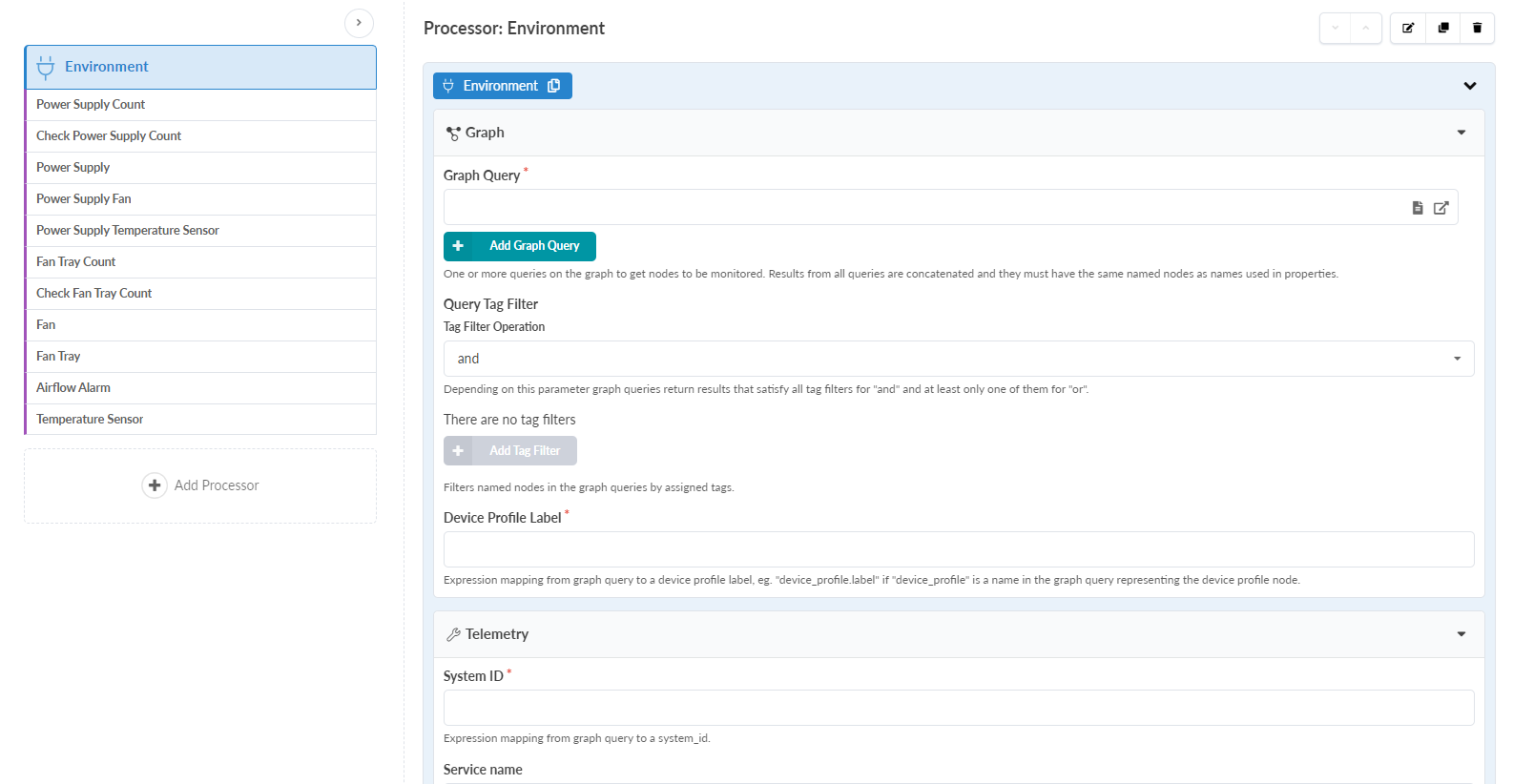This screenshot has height=784, width=1513.
Task: Collapse the Environment processor panel chevron
Action: [x=1470, y=86]
